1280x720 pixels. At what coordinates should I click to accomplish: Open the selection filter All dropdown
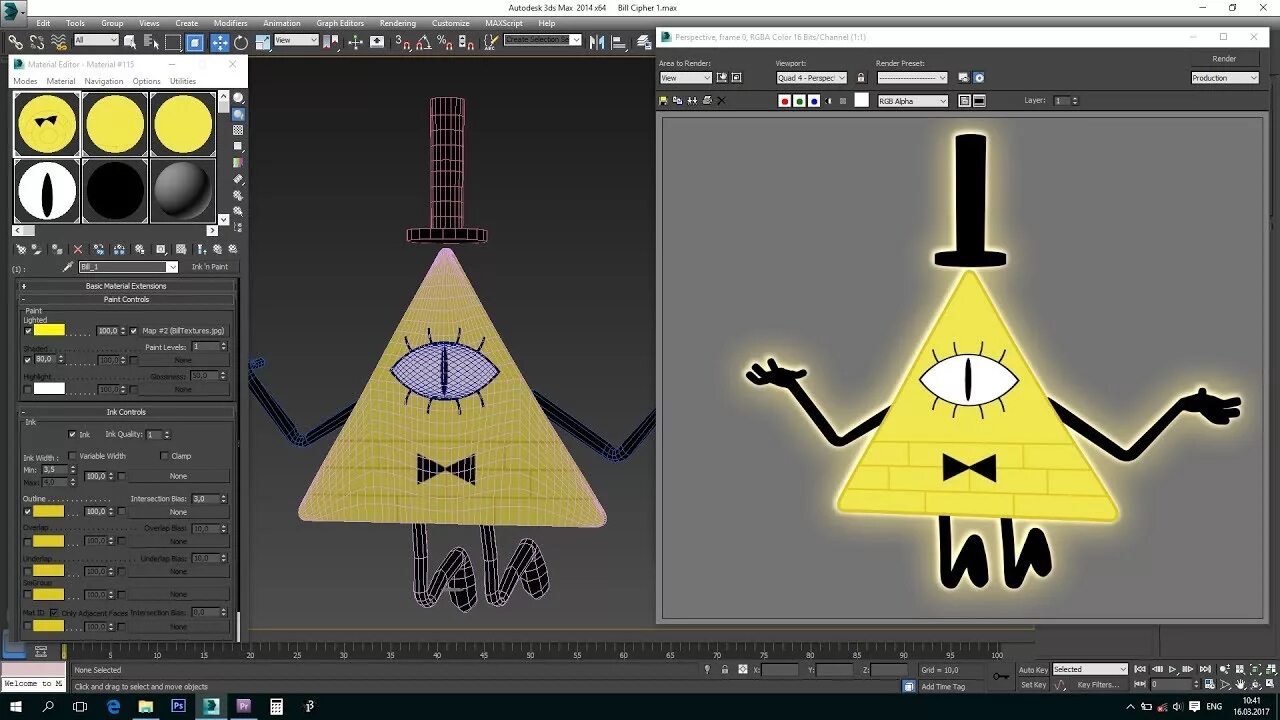[x=96, y=40]
